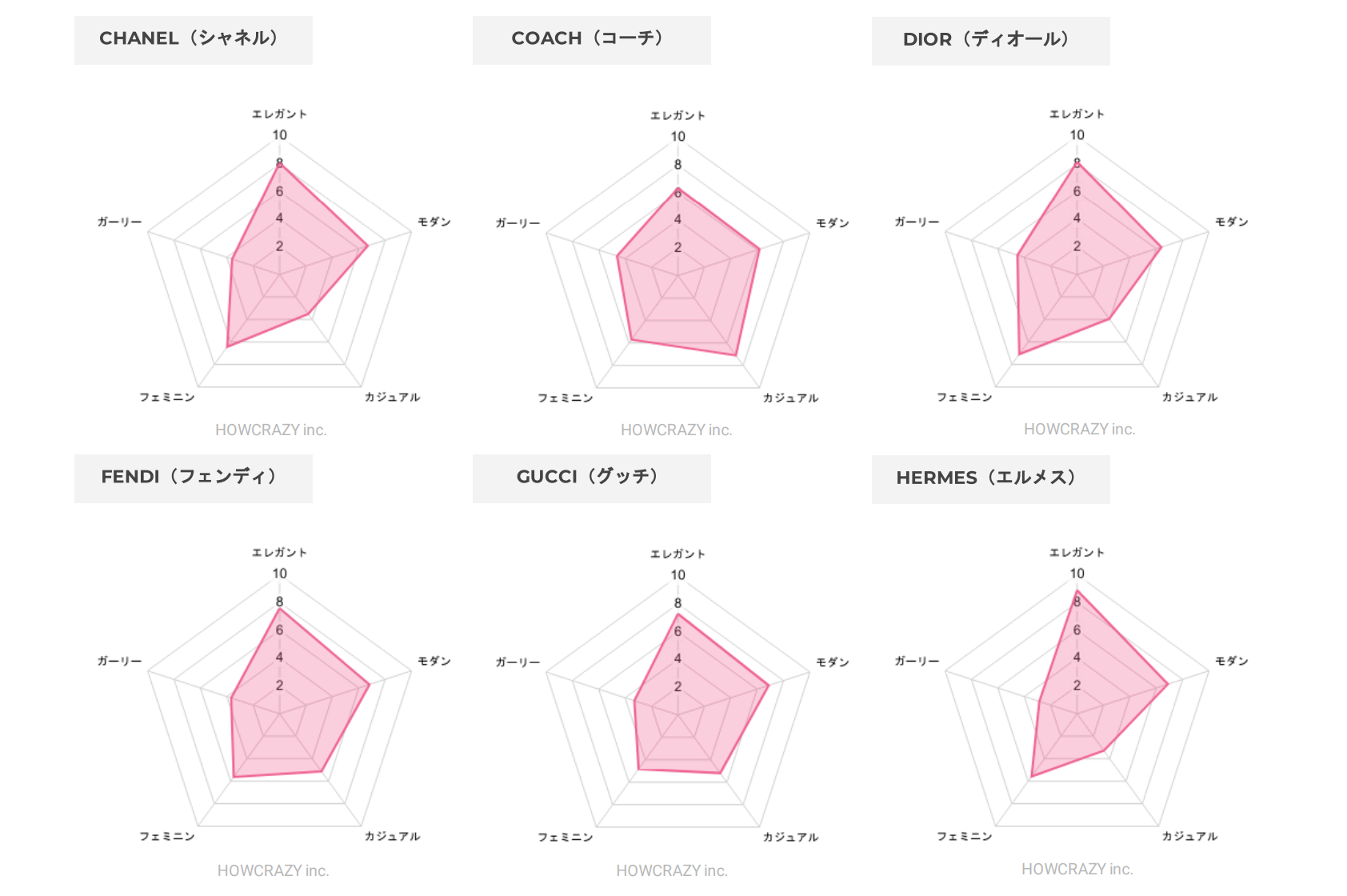Click the ガーリー label on the HERMES chart
This screenshot has height=896, width=1347.
[x=917, y=662]
